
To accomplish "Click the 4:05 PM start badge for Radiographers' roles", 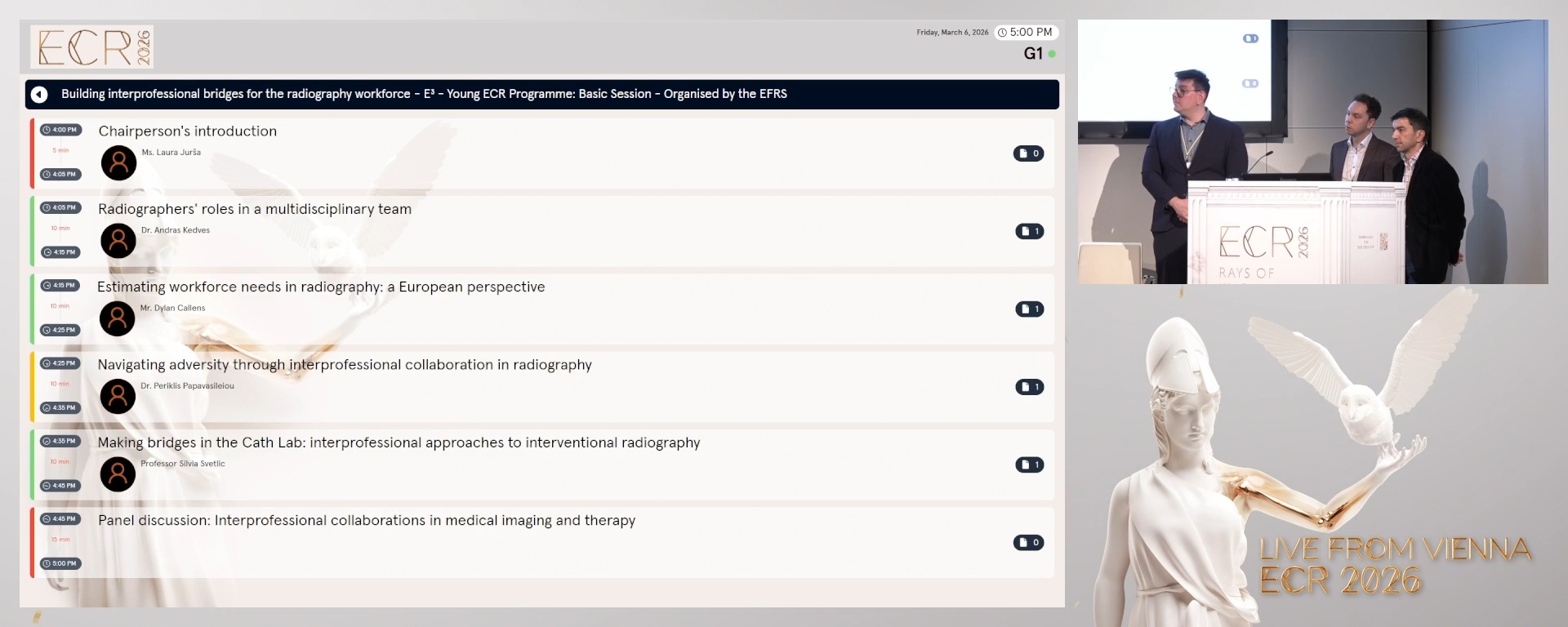I will point(60,207).
